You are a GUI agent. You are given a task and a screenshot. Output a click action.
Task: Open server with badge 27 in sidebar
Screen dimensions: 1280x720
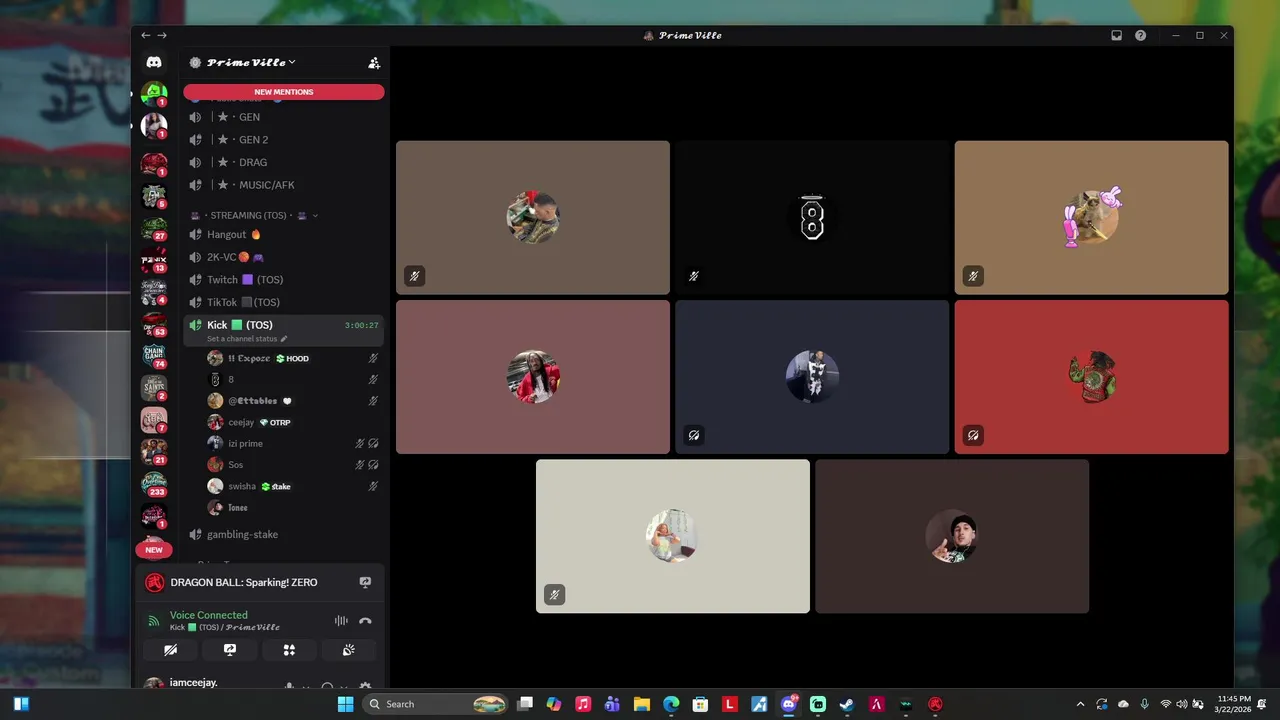coord(154,229)
